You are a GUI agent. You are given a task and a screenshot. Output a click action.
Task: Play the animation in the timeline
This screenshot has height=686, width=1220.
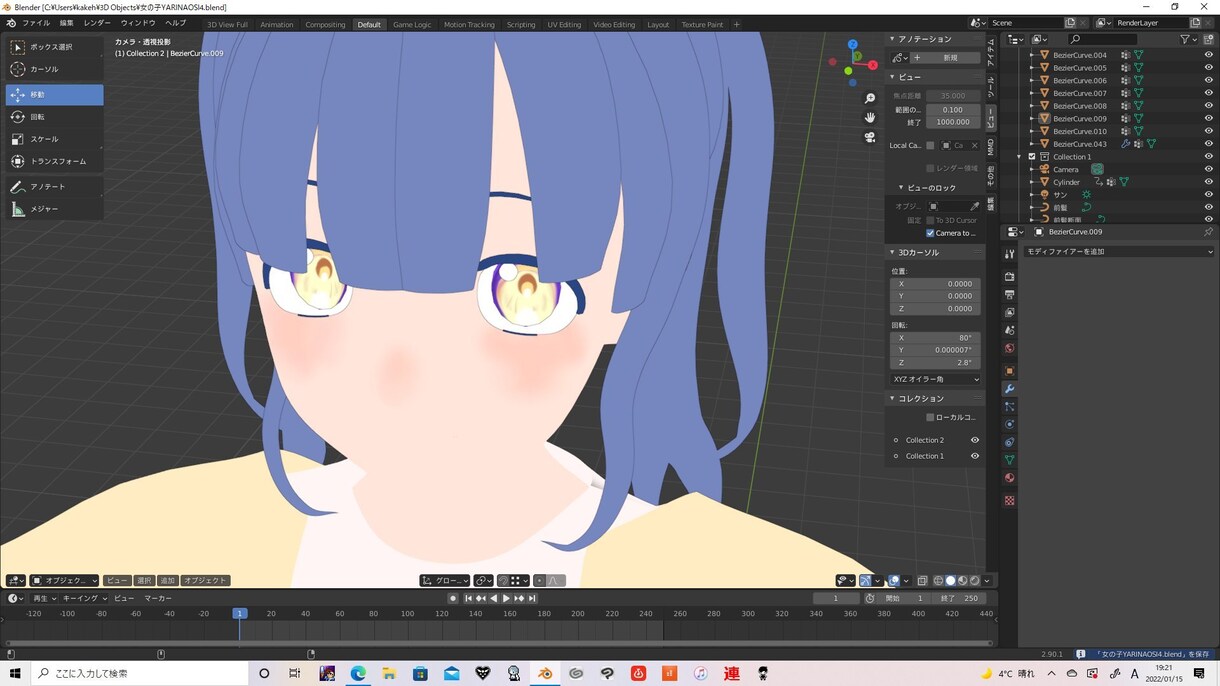506,598
